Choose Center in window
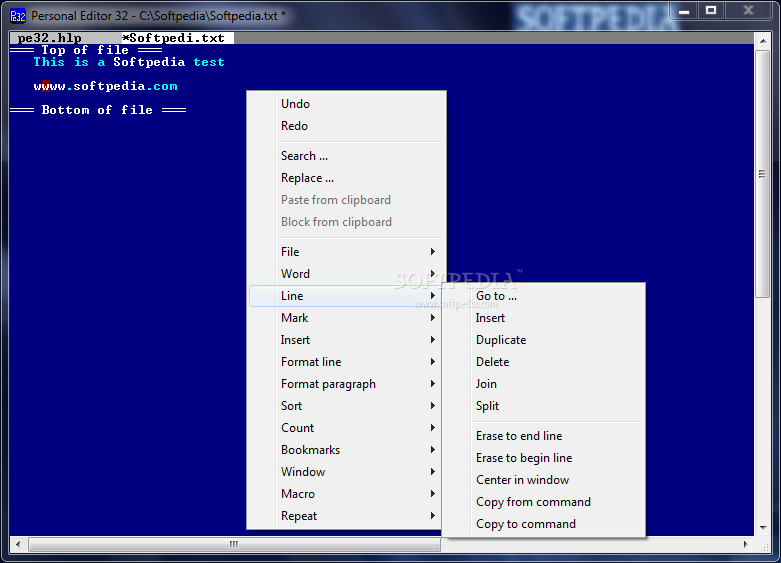Screen dimensions: 781x563 click(543, 479)
